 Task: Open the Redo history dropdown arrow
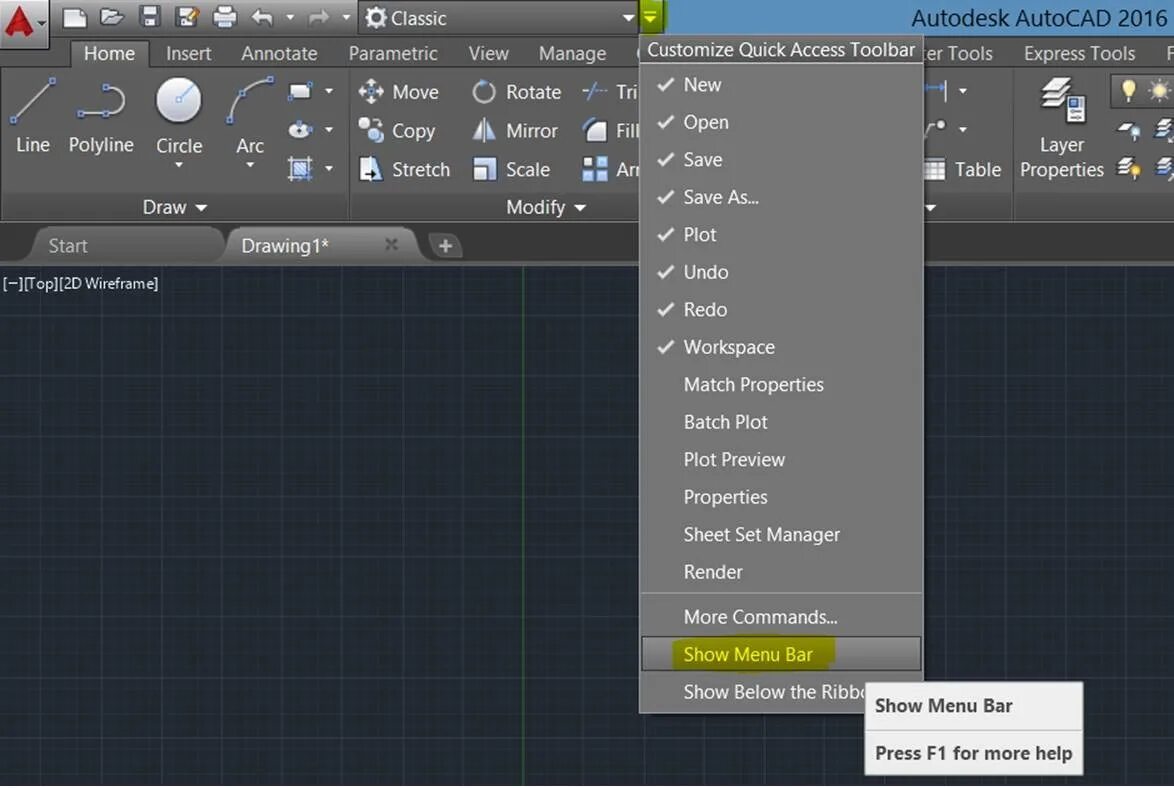point(346,17)
